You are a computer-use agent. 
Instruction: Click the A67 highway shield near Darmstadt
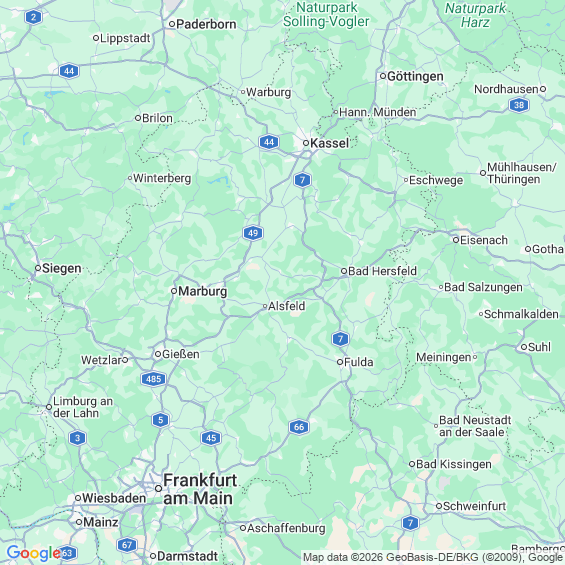[127, 545]
